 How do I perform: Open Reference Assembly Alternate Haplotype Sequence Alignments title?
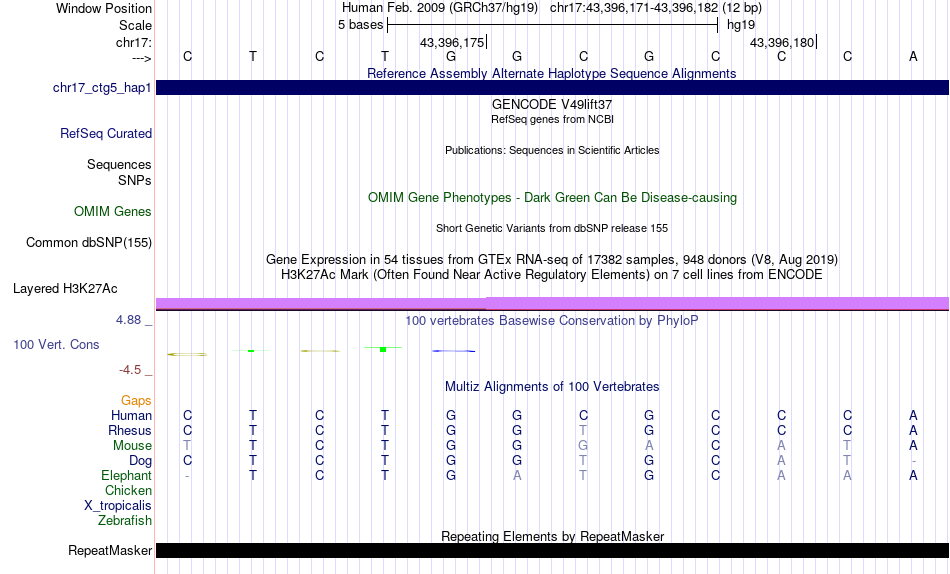(551, 73)
